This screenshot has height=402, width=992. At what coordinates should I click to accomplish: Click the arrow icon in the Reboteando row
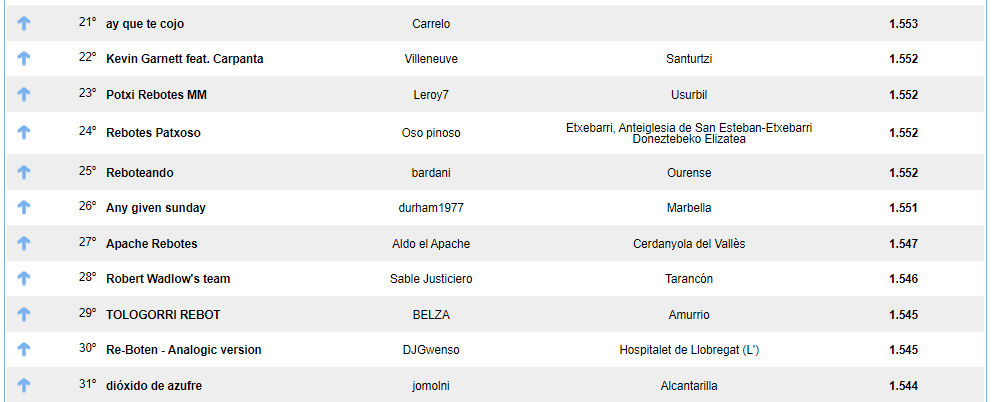(24, 172)
